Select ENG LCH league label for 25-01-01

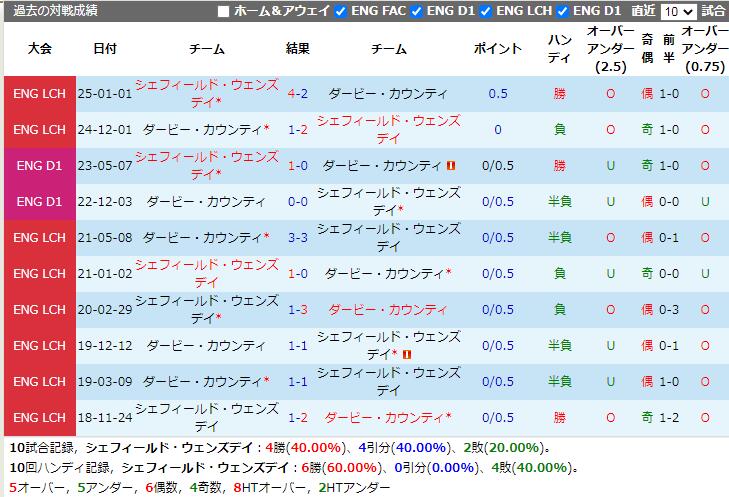coord(40,94)
